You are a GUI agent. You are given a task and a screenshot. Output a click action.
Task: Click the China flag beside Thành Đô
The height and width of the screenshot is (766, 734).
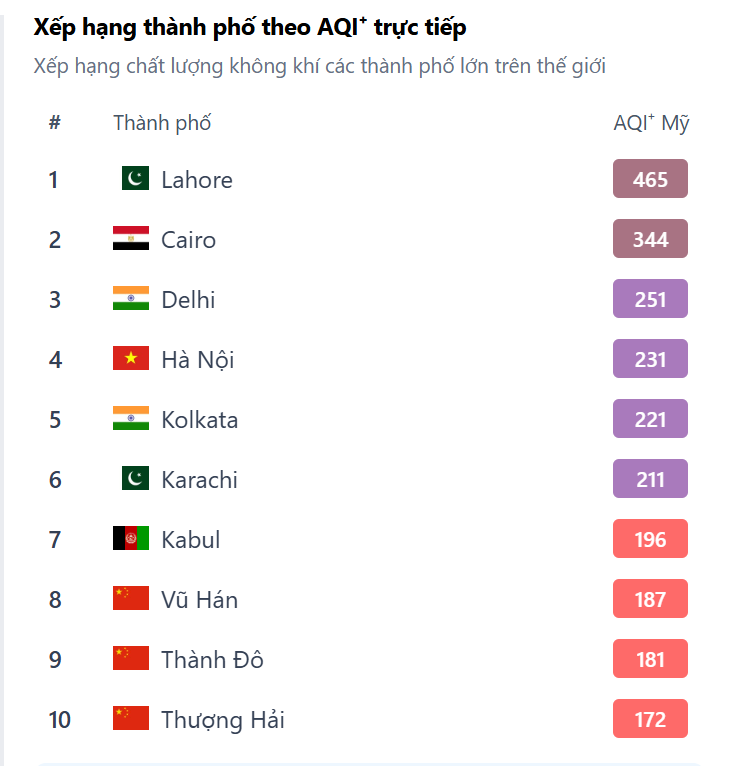[131, 659]
